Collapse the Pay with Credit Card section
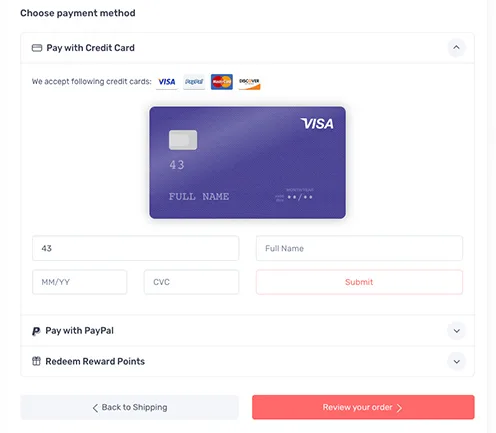Image resolution: width=496 pixels, height=433 pixels. click(456, 47)
